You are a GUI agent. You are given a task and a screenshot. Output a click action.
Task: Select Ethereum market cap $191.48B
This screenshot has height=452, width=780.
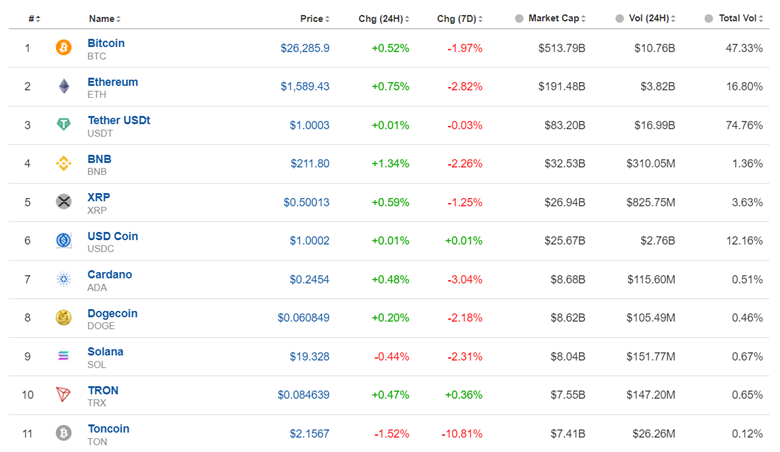point(562,87)
